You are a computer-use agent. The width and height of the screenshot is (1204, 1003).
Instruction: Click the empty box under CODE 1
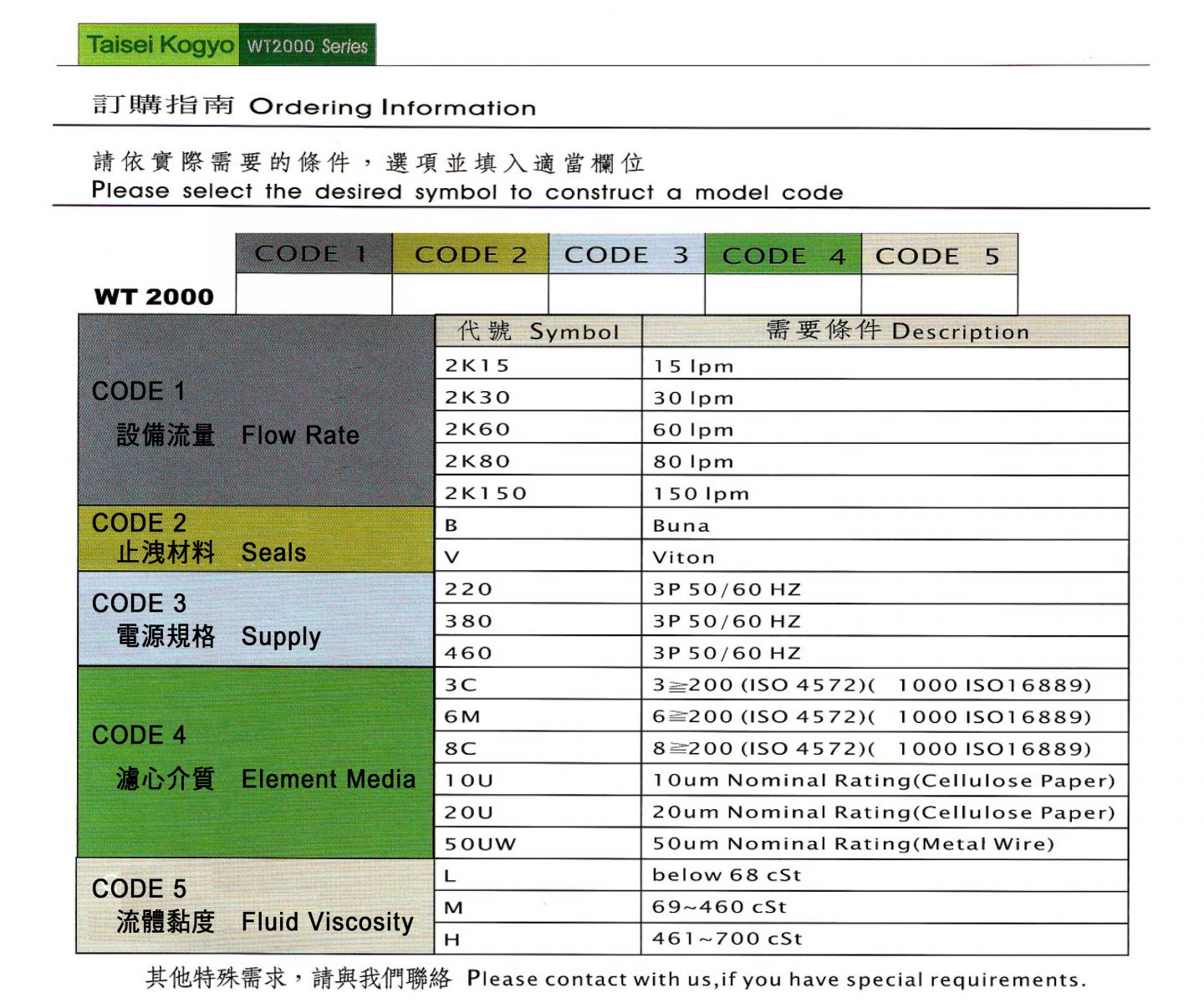coord(314,294)
